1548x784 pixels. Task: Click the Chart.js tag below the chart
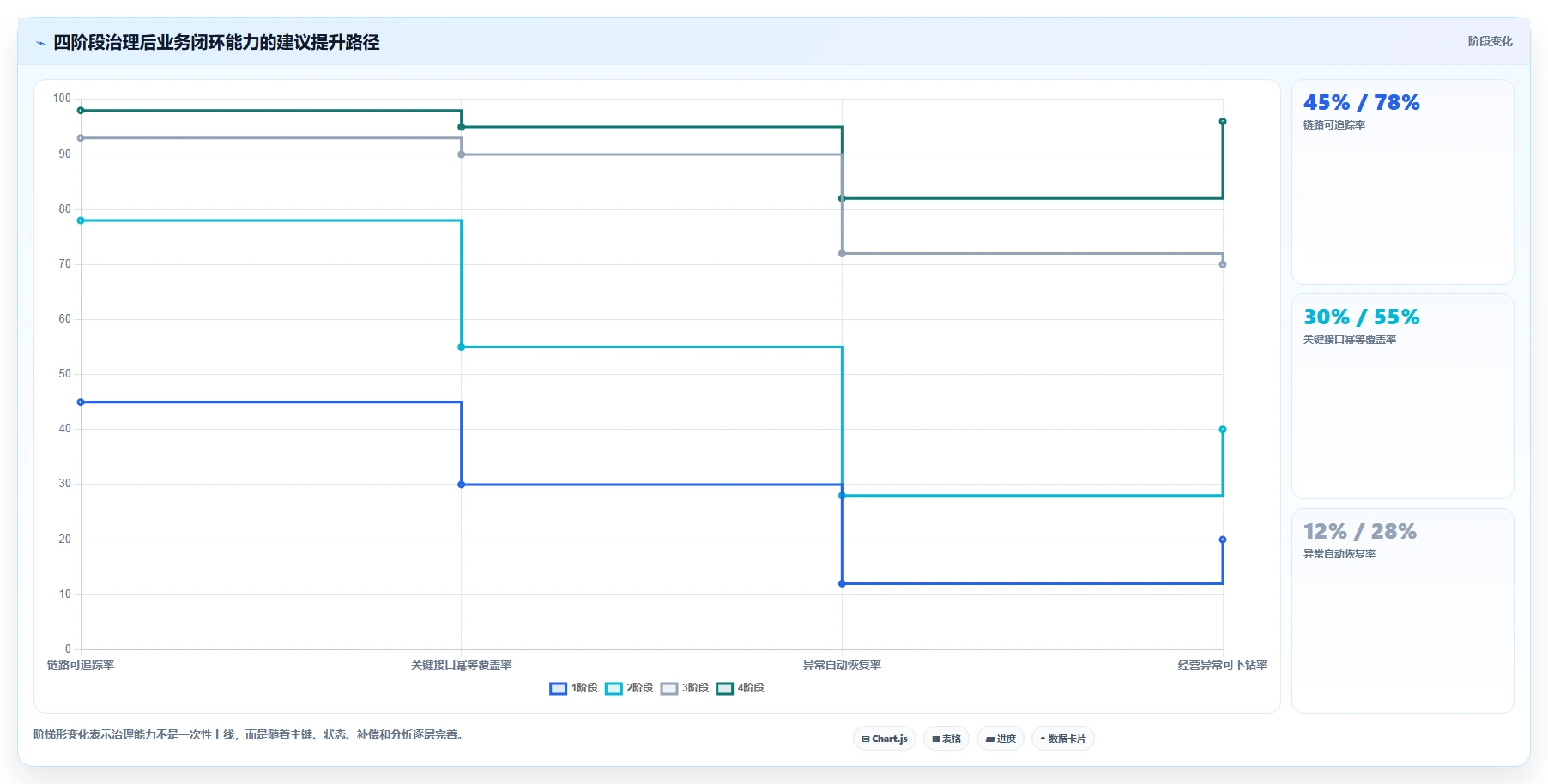tap(885, 739)
